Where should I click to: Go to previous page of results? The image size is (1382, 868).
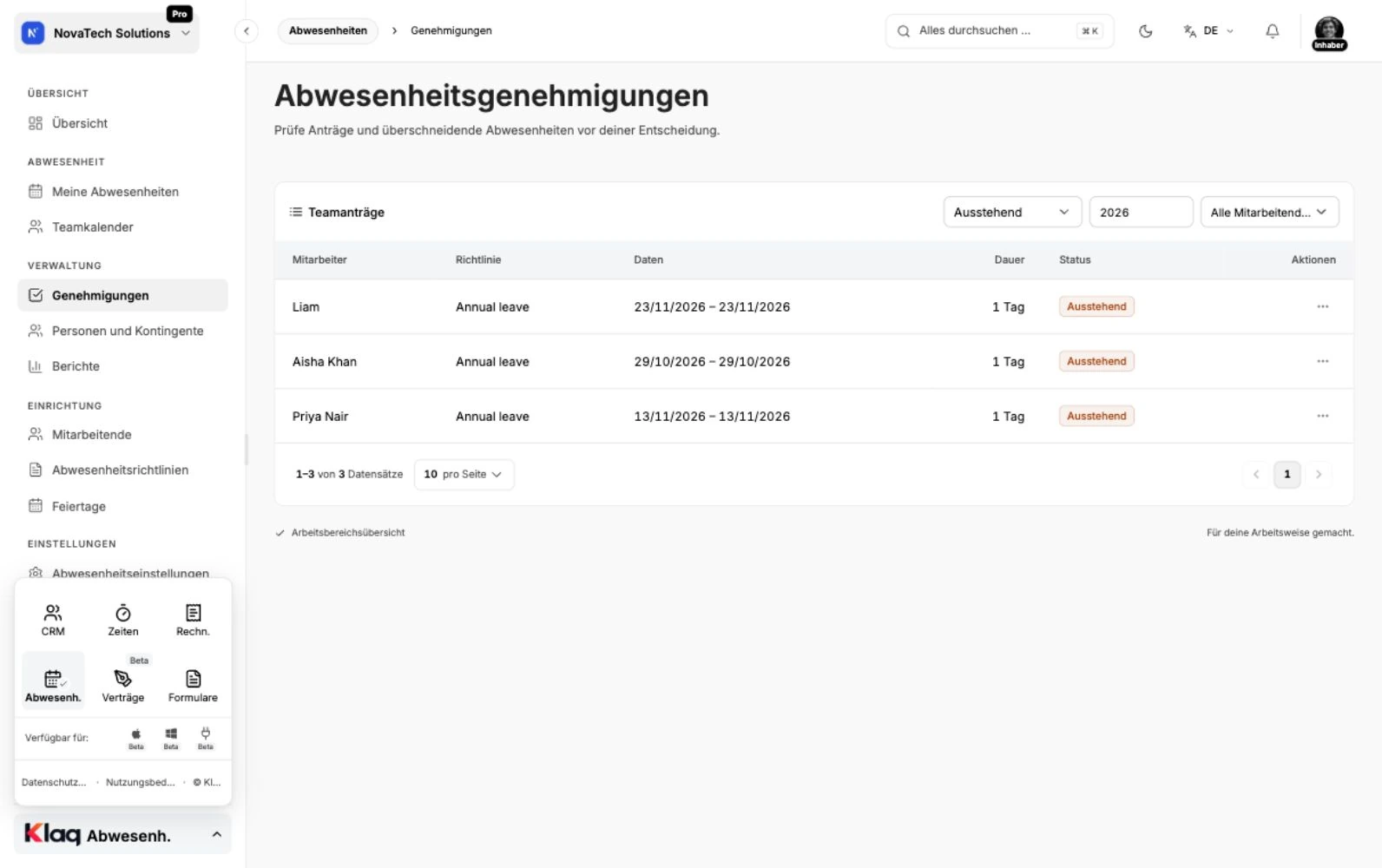[x=1255, y=474]
